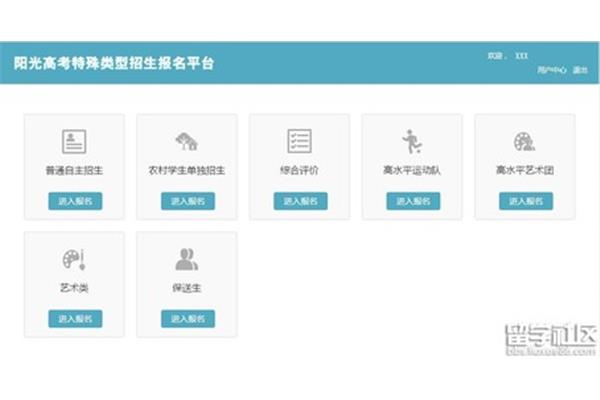The width and height of the screenshot is (600, 400).
Task: Click the 农村学生单独招生 house icon
Action: pos(187,141)
